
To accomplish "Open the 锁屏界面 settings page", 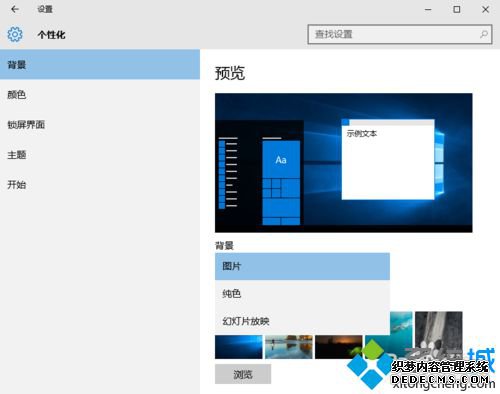I will [x=100, y=125].
